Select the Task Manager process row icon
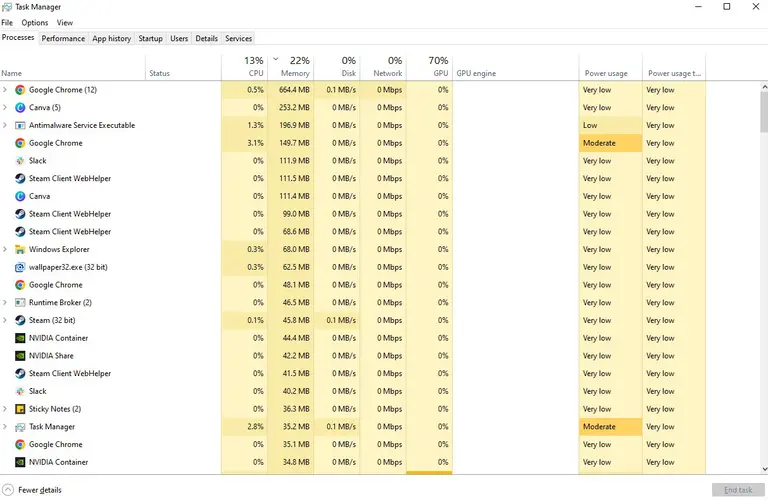Image resolution: width=768 pixels, height=504 pixels. click(x=20, y=427)
